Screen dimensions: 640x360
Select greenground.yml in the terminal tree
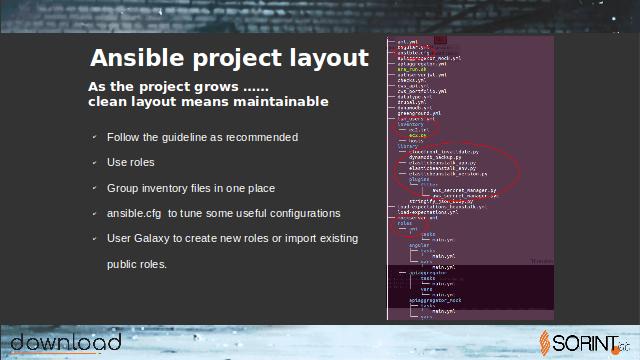click(419, 113)
